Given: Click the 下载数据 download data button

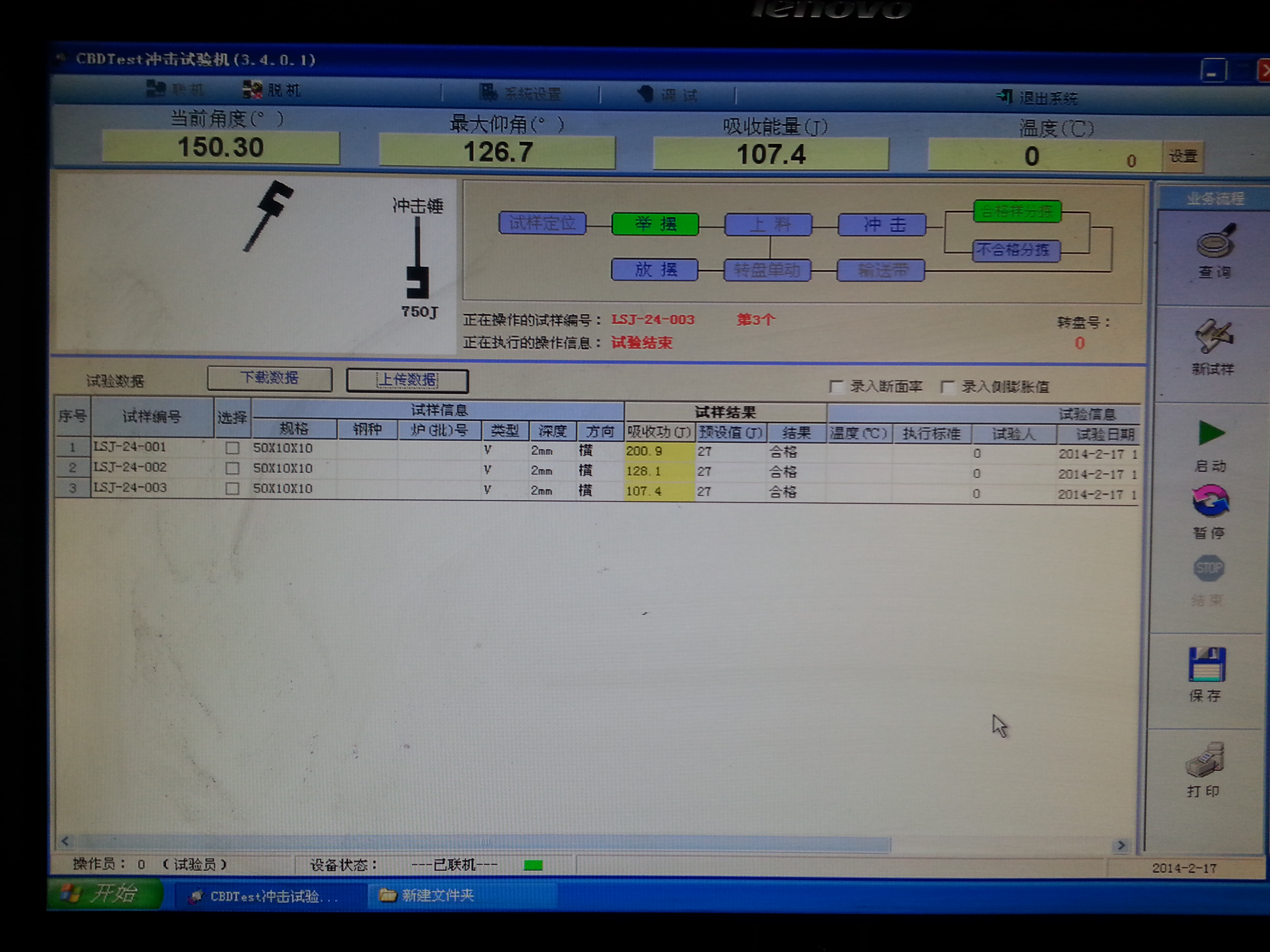Looking at the screenshot, I should (x=269, y=378).
